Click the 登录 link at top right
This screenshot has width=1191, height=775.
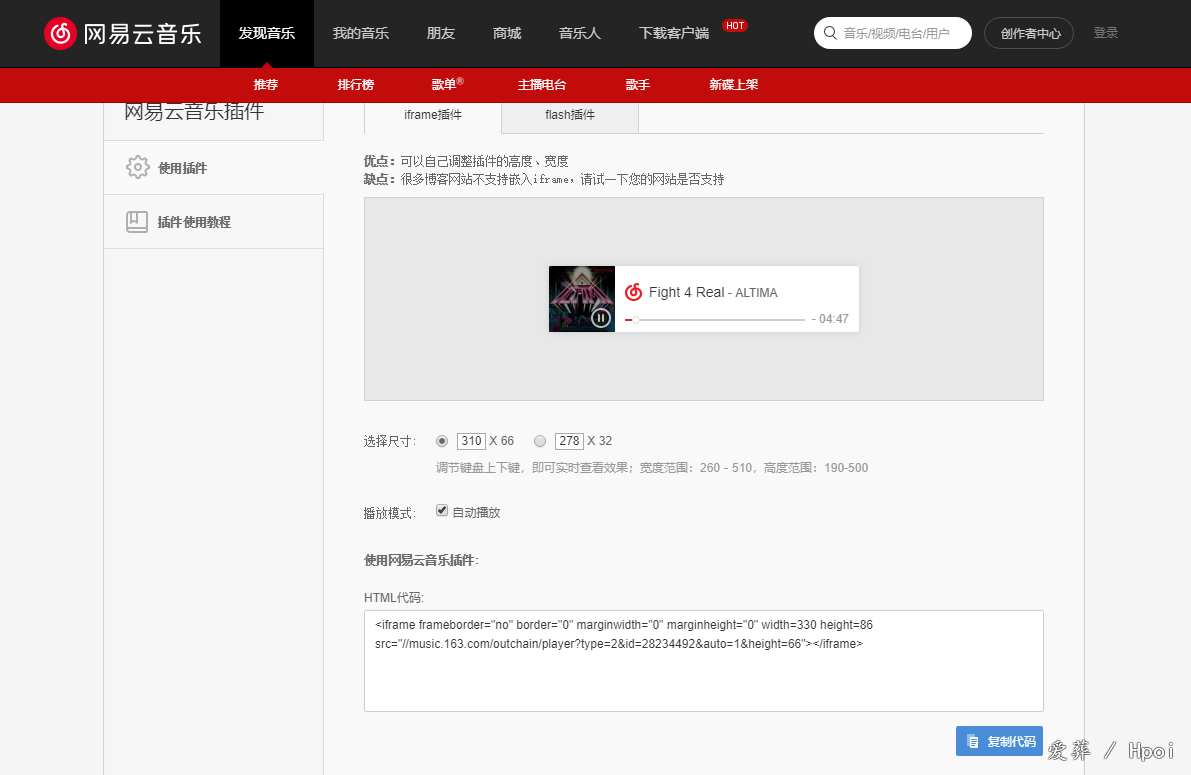[1106, 32]
